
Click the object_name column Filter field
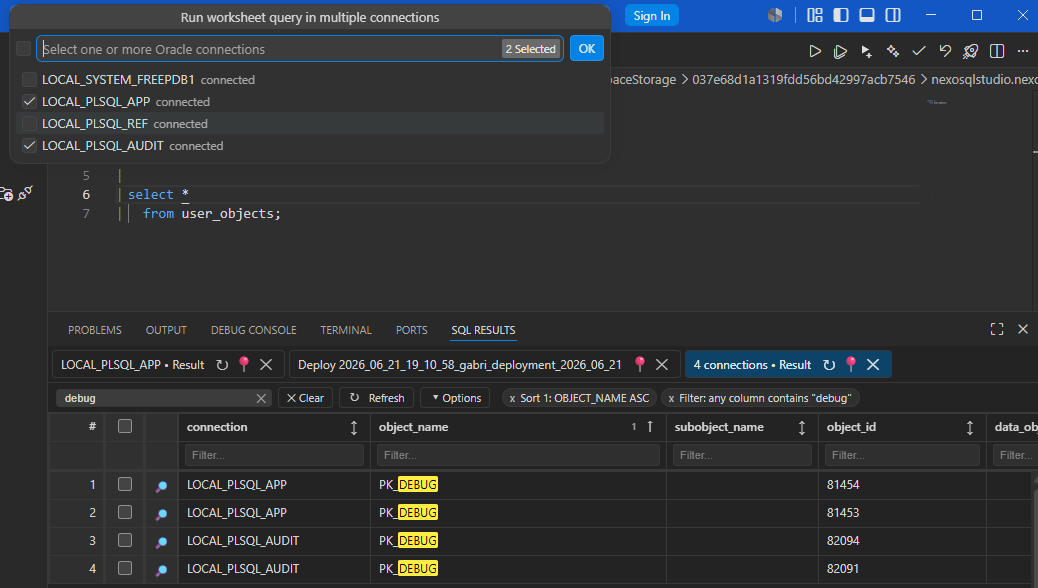point(518,455)
